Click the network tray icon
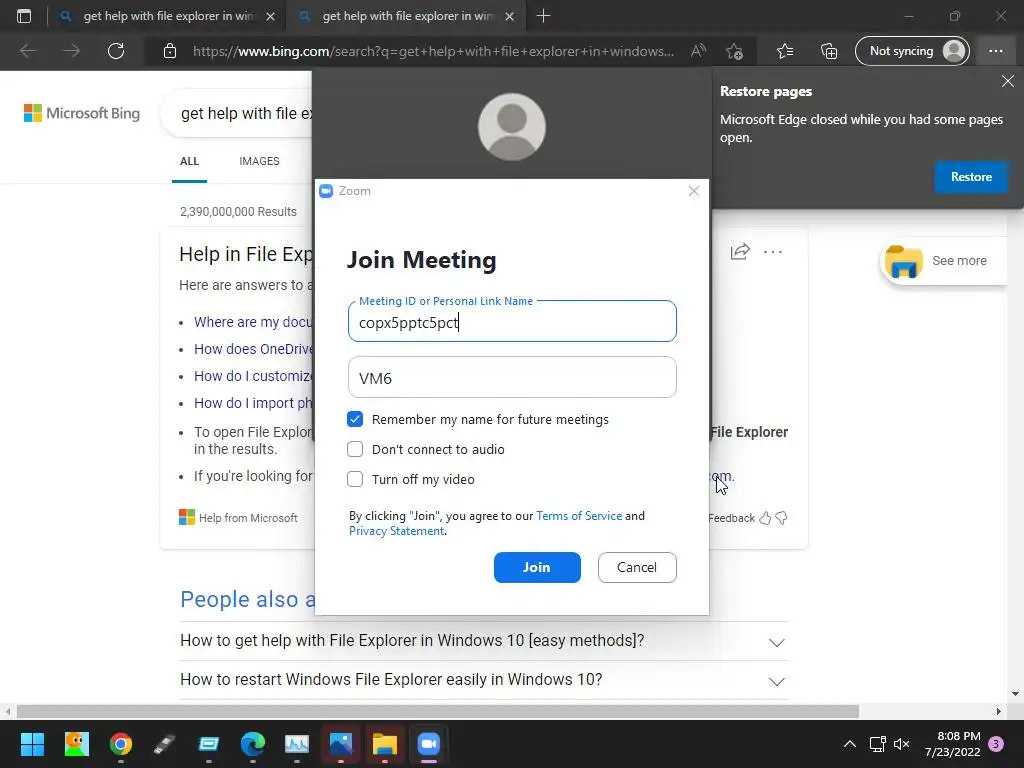Image resolution: width=1024 pixels, height=768 pixels. pos(877,744)
